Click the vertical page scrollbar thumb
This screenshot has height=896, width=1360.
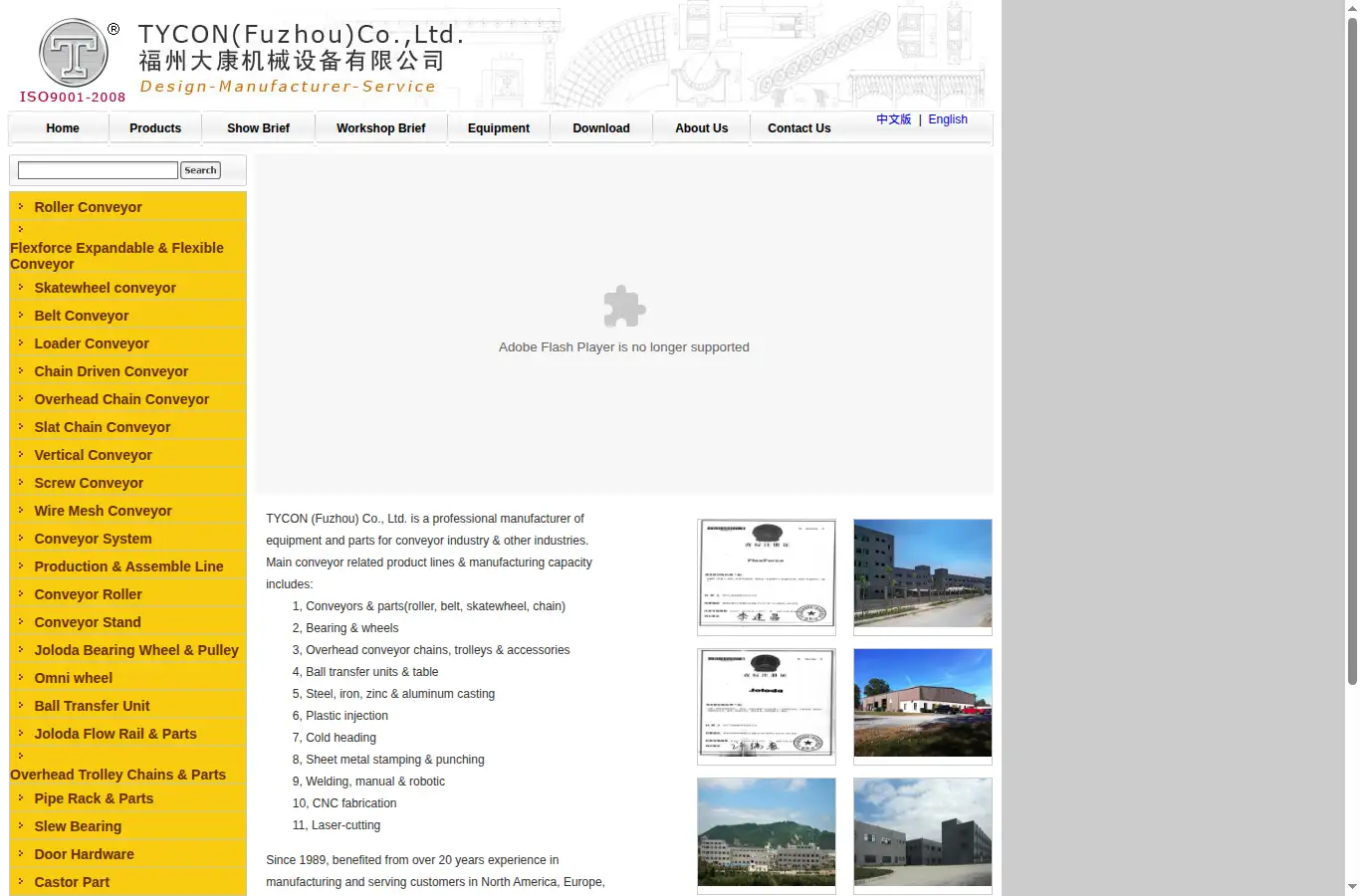coord(1352,351)
